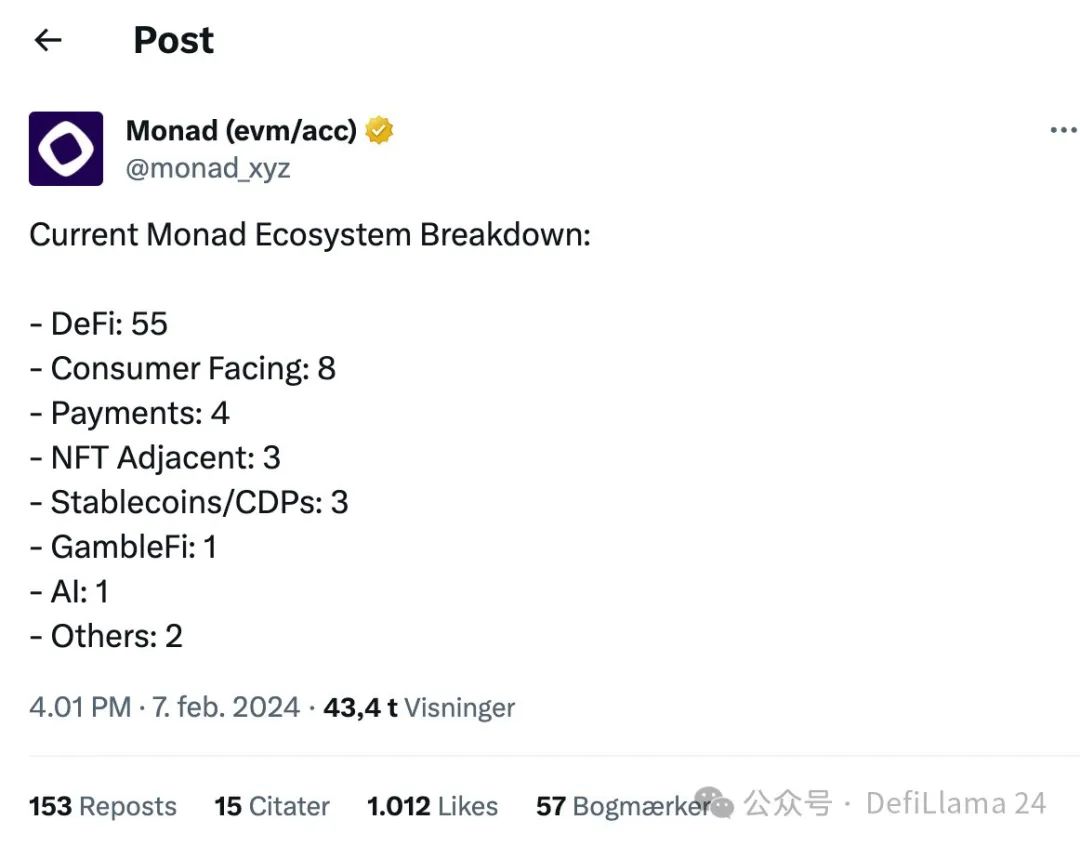This screenshot has height=846, width=1080.
Task: View the 1.012 Likes list
Action: [432, 806]
